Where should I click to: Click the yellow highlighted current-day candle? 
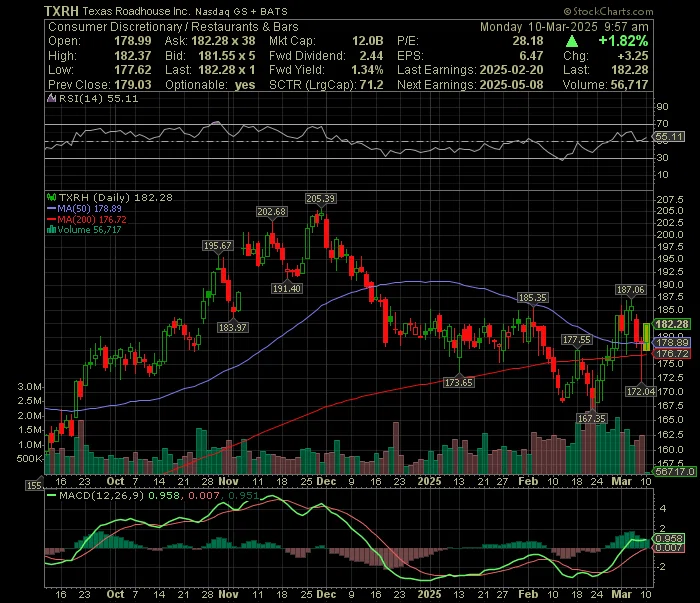coord(646,337)
